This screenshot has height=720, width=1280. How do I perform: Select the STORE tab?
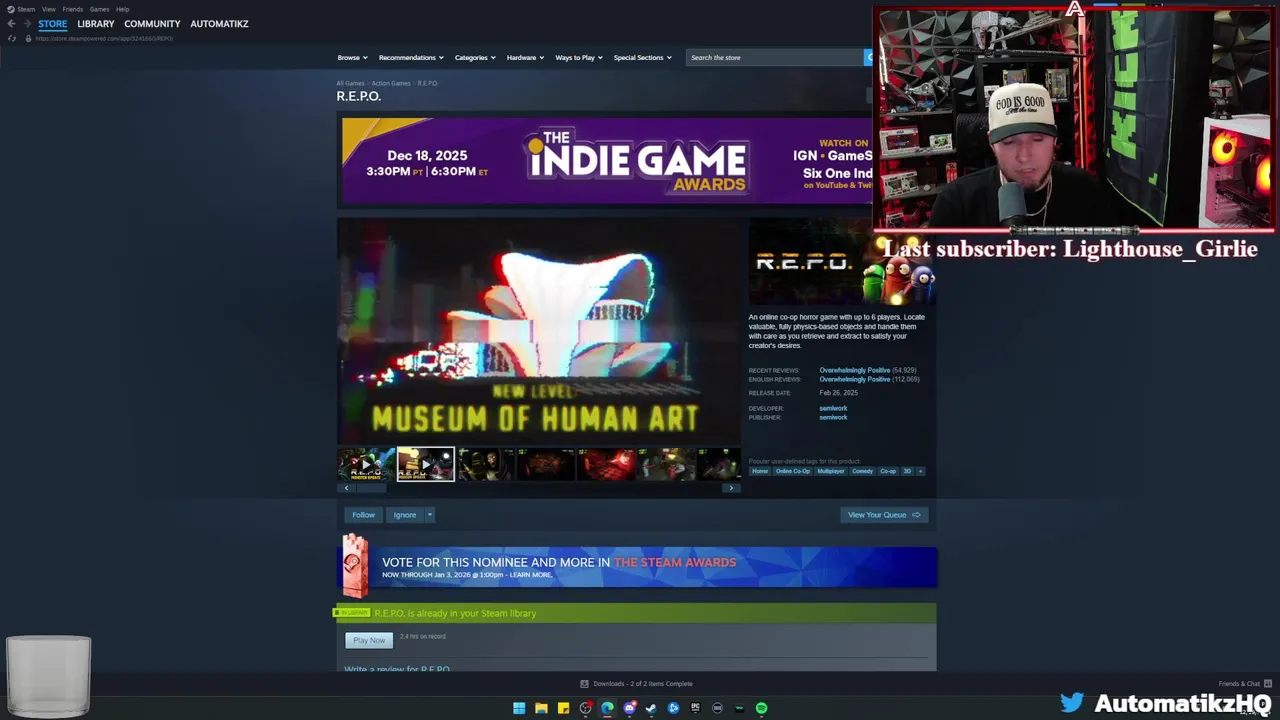[x=53, y=24]
